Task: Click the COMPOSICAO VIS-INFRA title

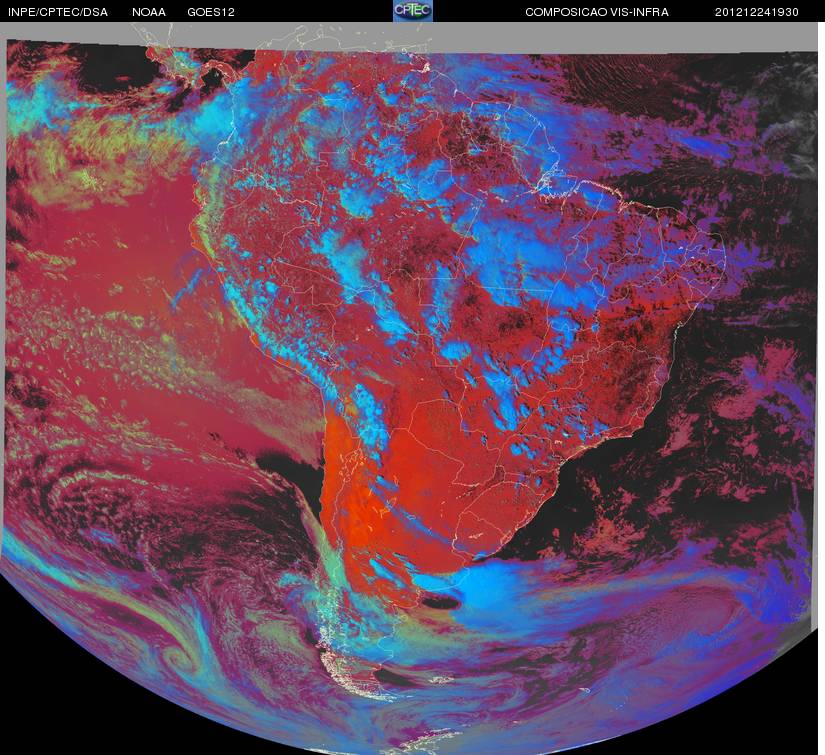Action: [x=597, y=12]
